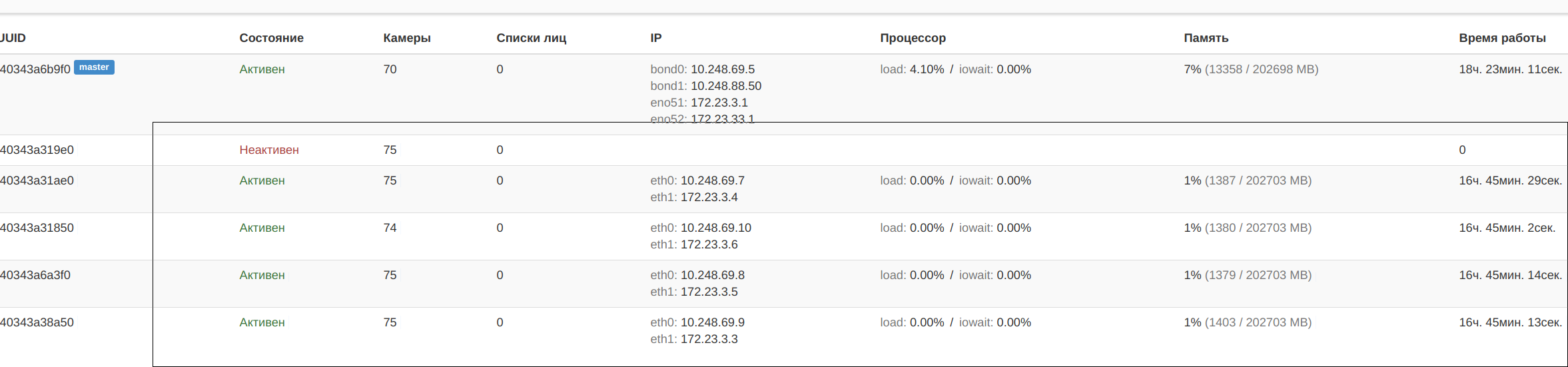Viewport: 1568px width, 367px height.
Task: Click the Процессор column header
Action: point(913,38)
